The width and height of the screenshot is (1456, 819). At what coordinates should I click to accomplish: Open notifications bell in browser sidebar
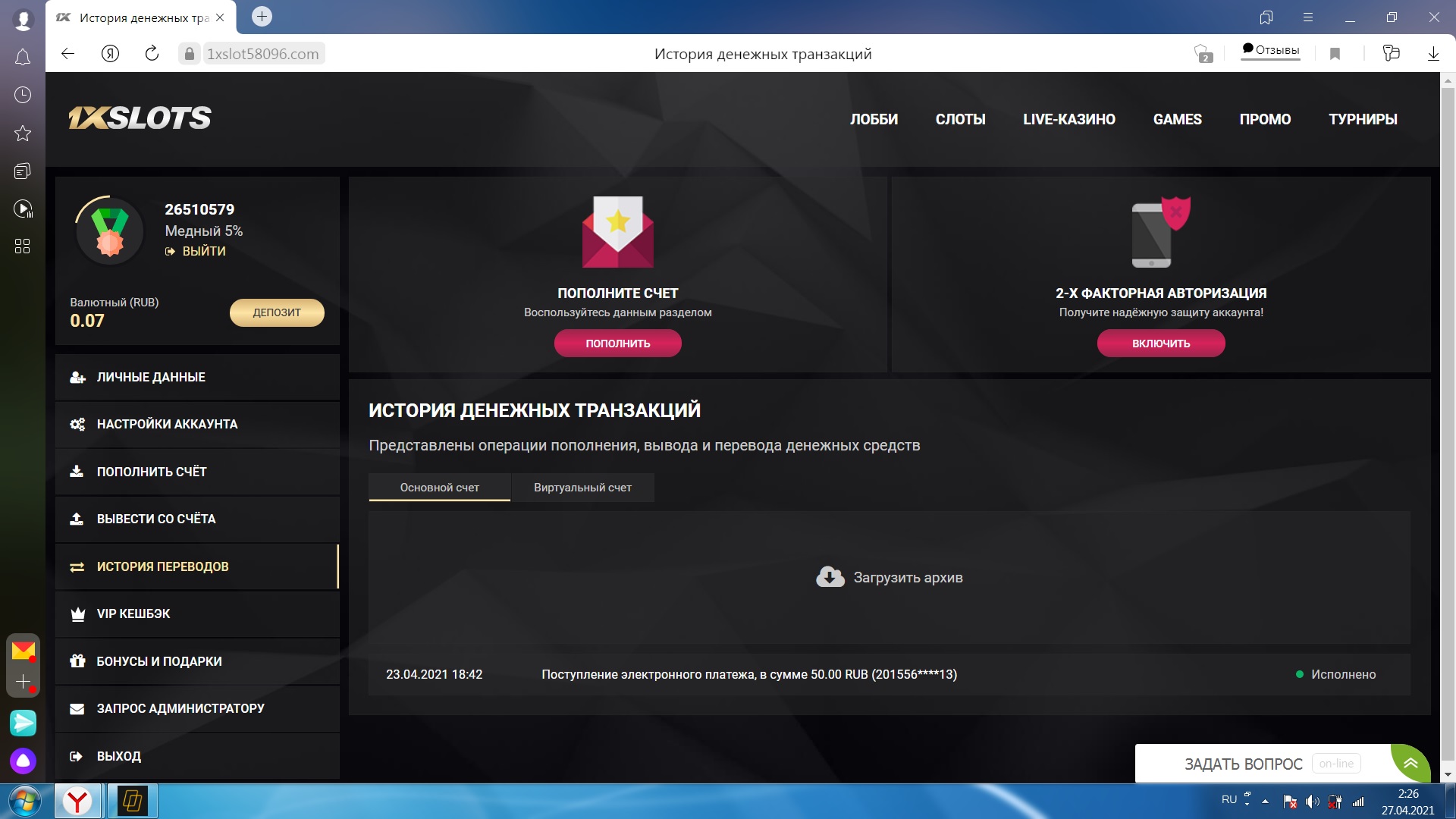click(x=23, y=58)
